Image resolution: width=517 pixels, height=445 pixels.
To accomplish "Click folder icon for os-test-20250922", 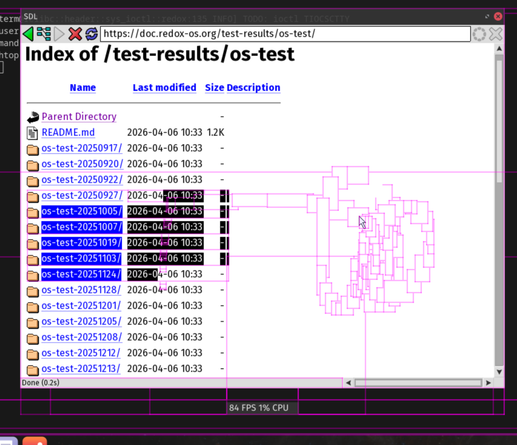I will [33, 181].
